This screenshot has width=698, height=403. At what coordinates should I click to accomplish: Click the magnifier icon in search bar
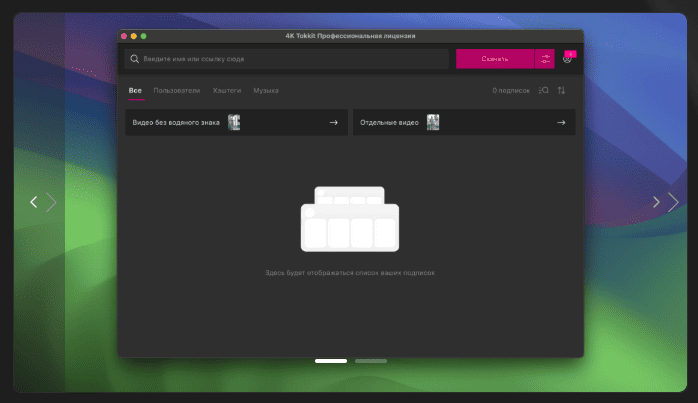(x=134, y=59)
